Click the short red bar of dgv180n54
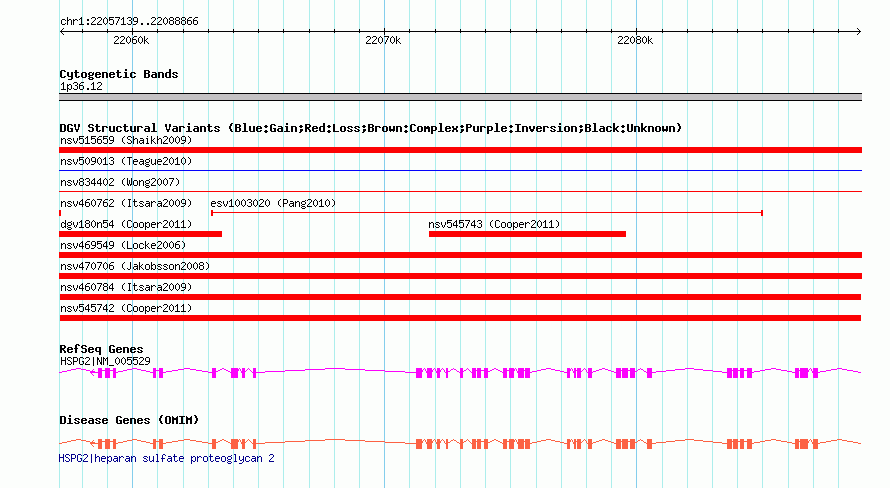The height and width of the screenshot is (488, 890). tap(141, 234)
